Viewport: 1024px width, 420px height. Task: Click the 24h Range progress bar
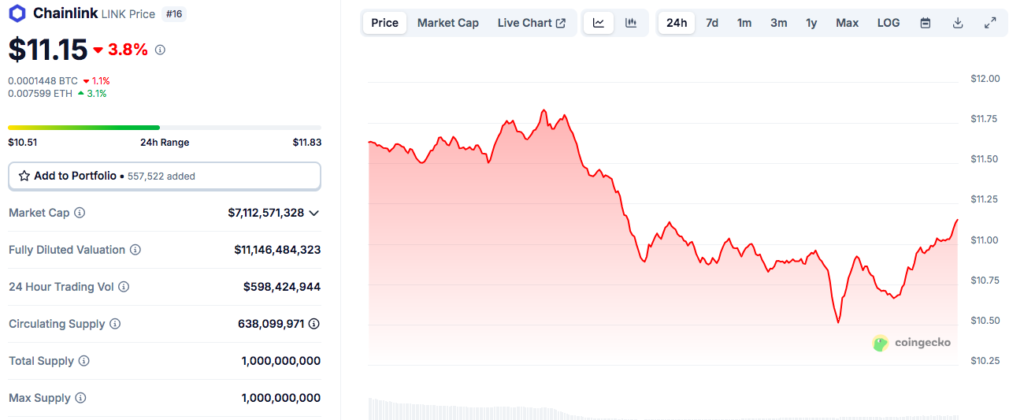click(164, 127)
